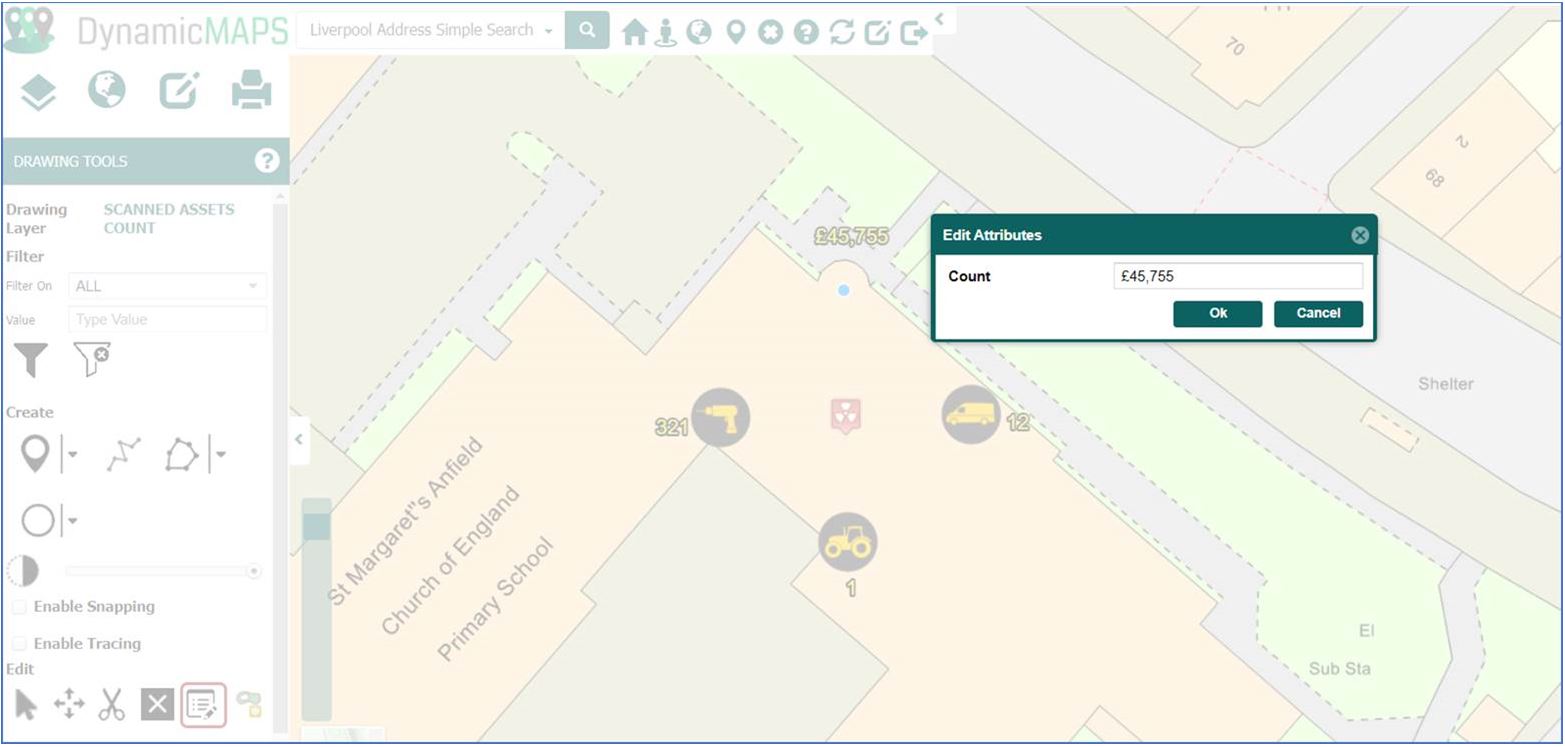Select the create point pin tool

coord(35,455)
